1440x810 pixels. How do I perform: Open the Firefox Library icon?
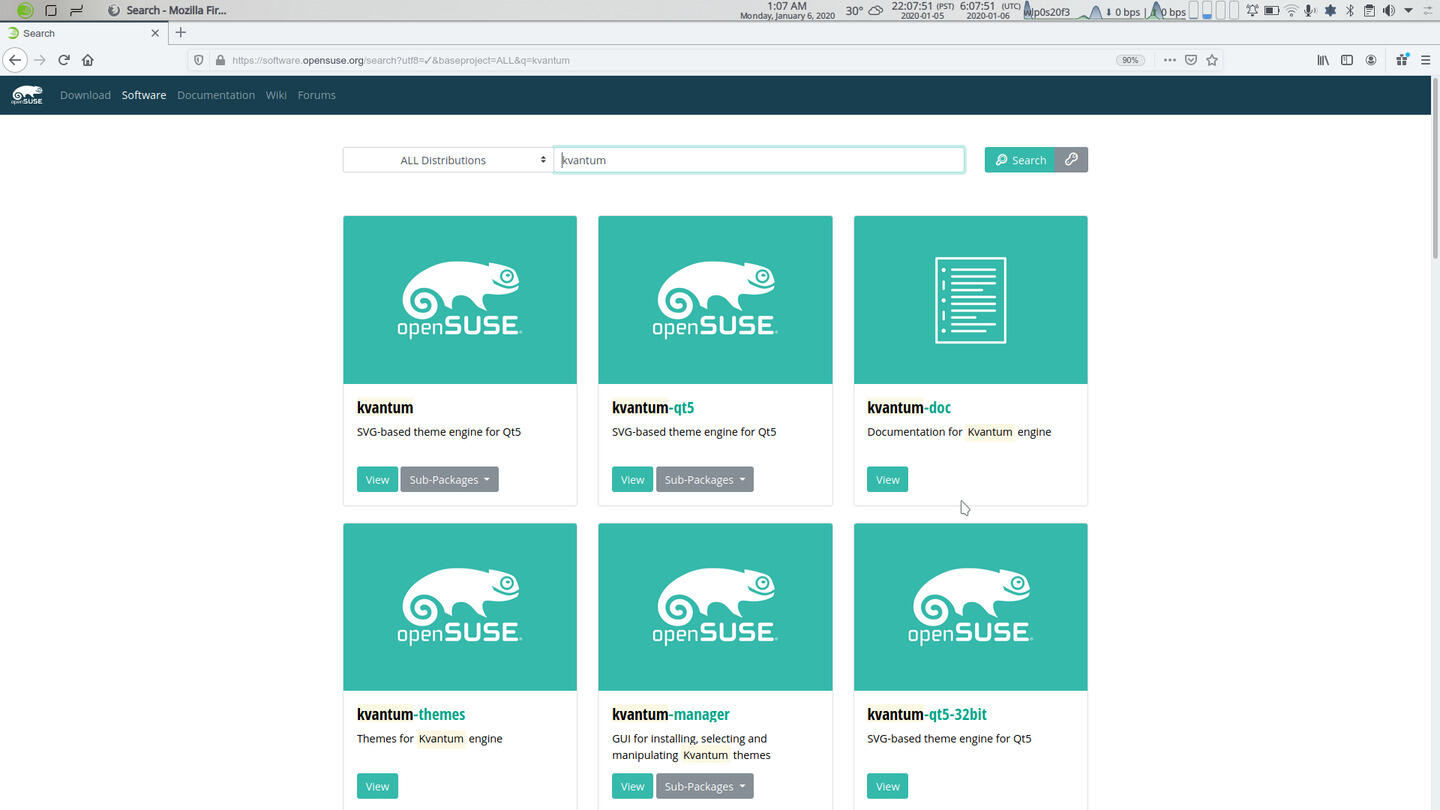click(1323, 60)
